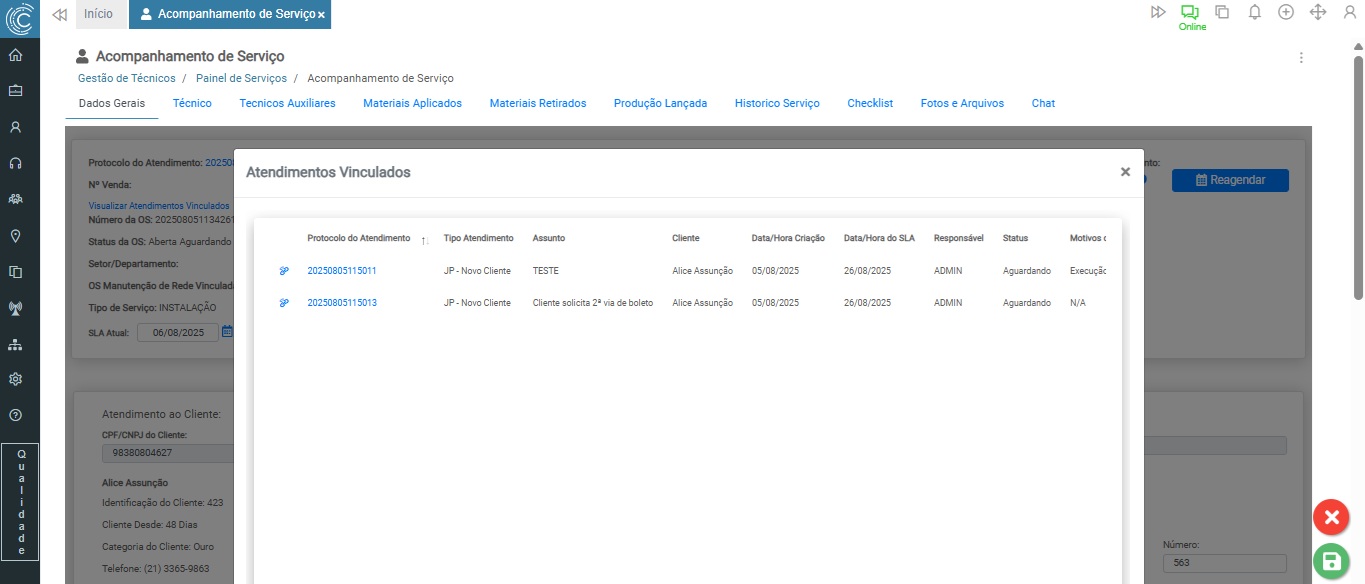Click the green Online chat status icon
The height and width of the screenshot is (584, 1365).
tap(1189, 13)
